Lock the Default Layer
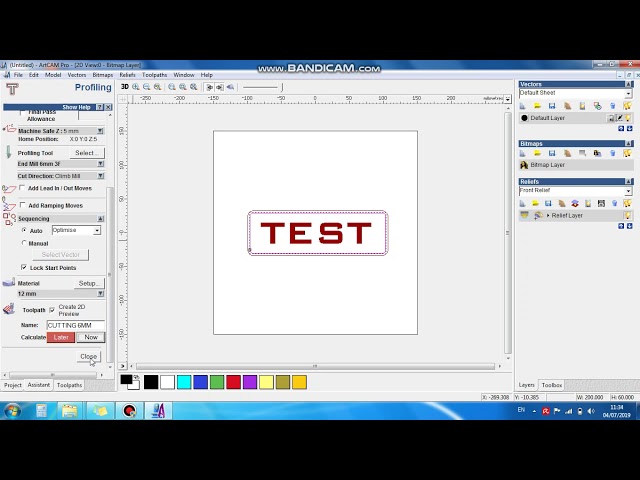The image size is (640, 480). pyautogui.click(x=611, y=118)
